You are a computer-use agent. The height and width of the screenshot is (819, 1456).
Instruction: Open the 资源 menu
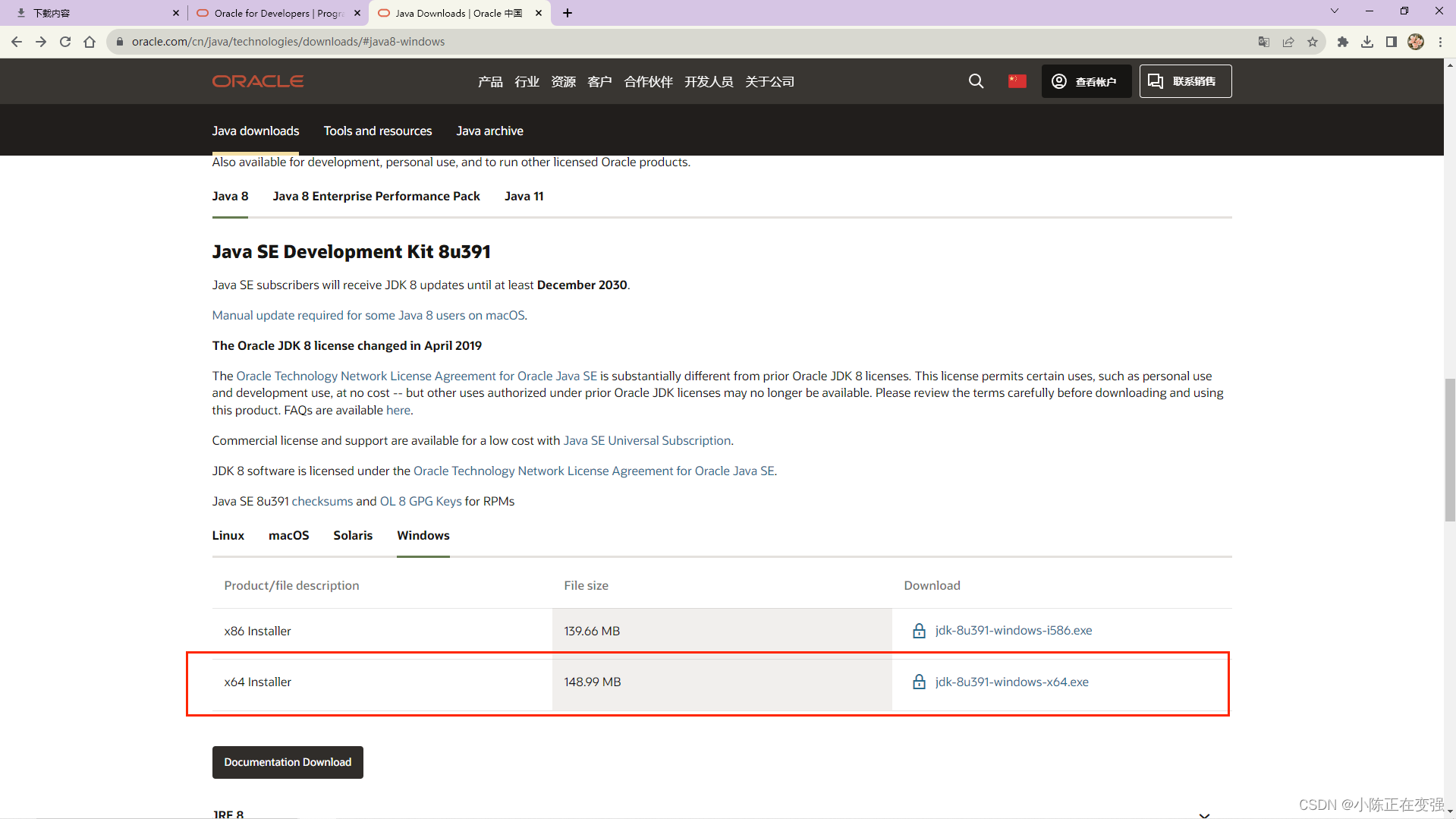point(563,82)
